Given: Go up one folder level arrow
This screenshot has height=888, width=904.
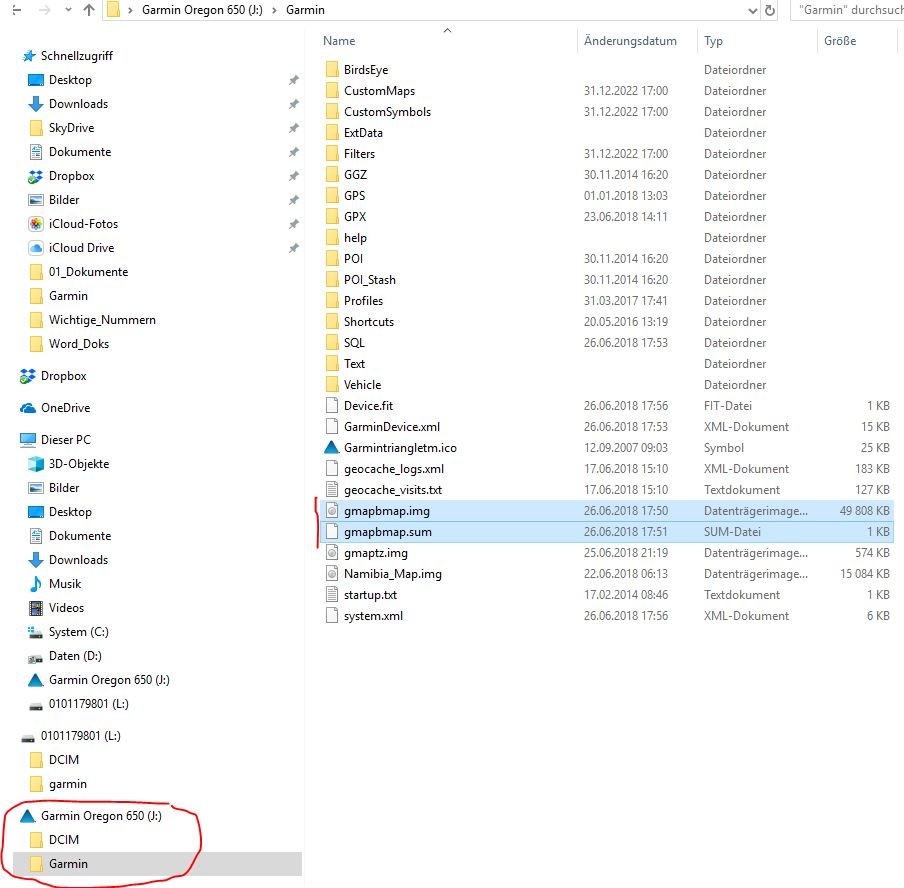Looking at the screenshot, I should 89,10.
